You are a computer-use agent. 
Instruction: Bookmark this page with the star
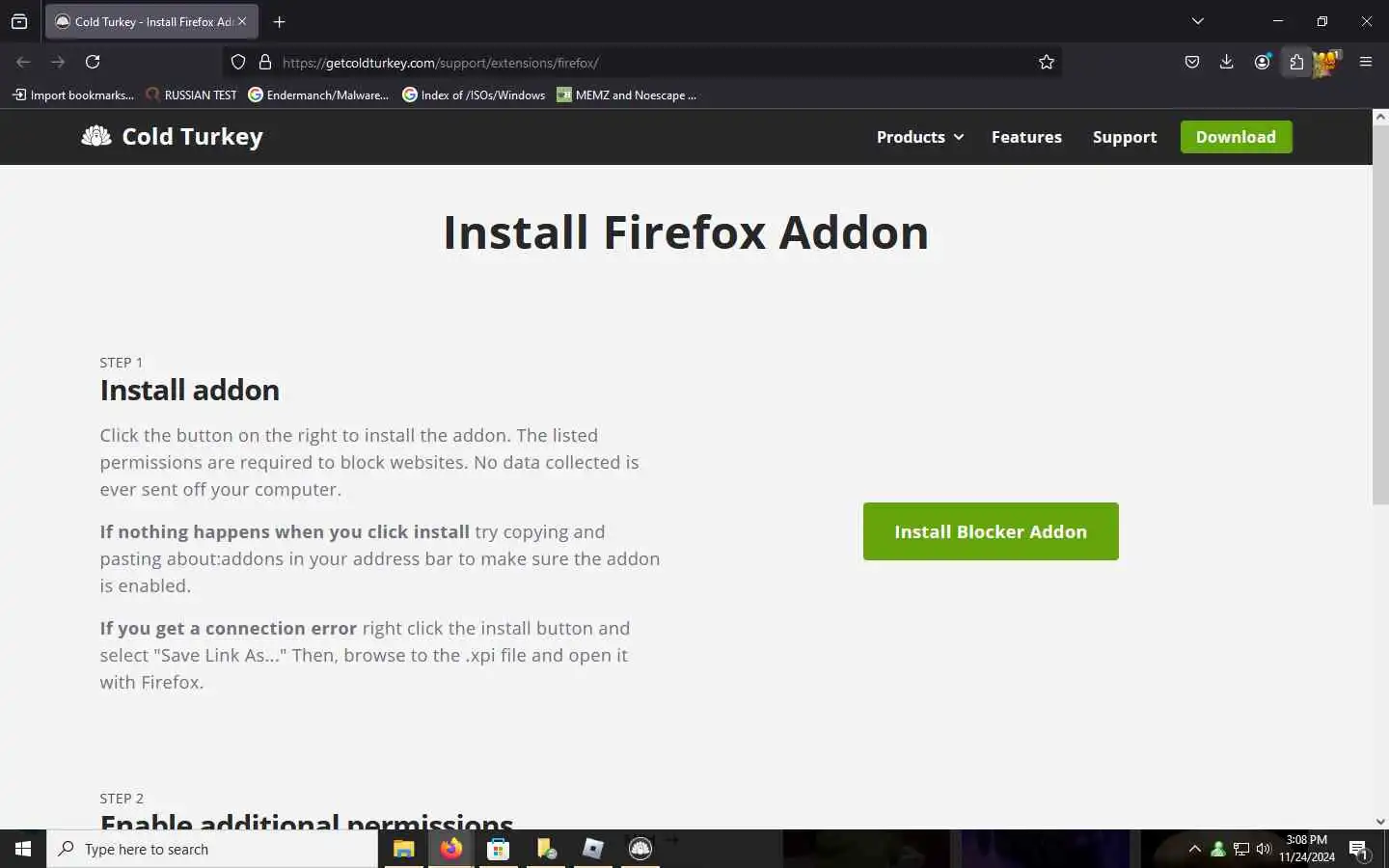pyautogui.click(x=1047, y=62)
